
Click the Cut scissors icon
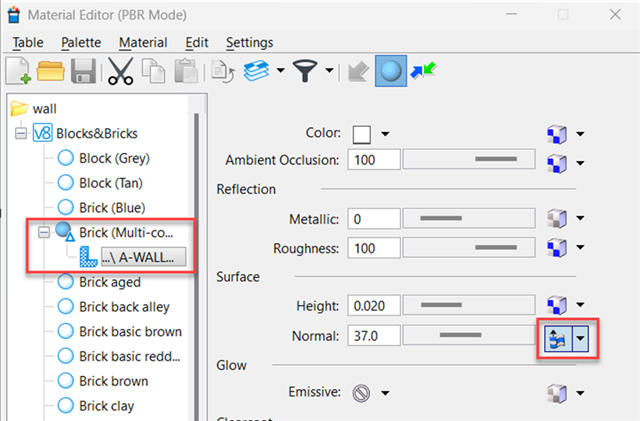tap(121, 71)
